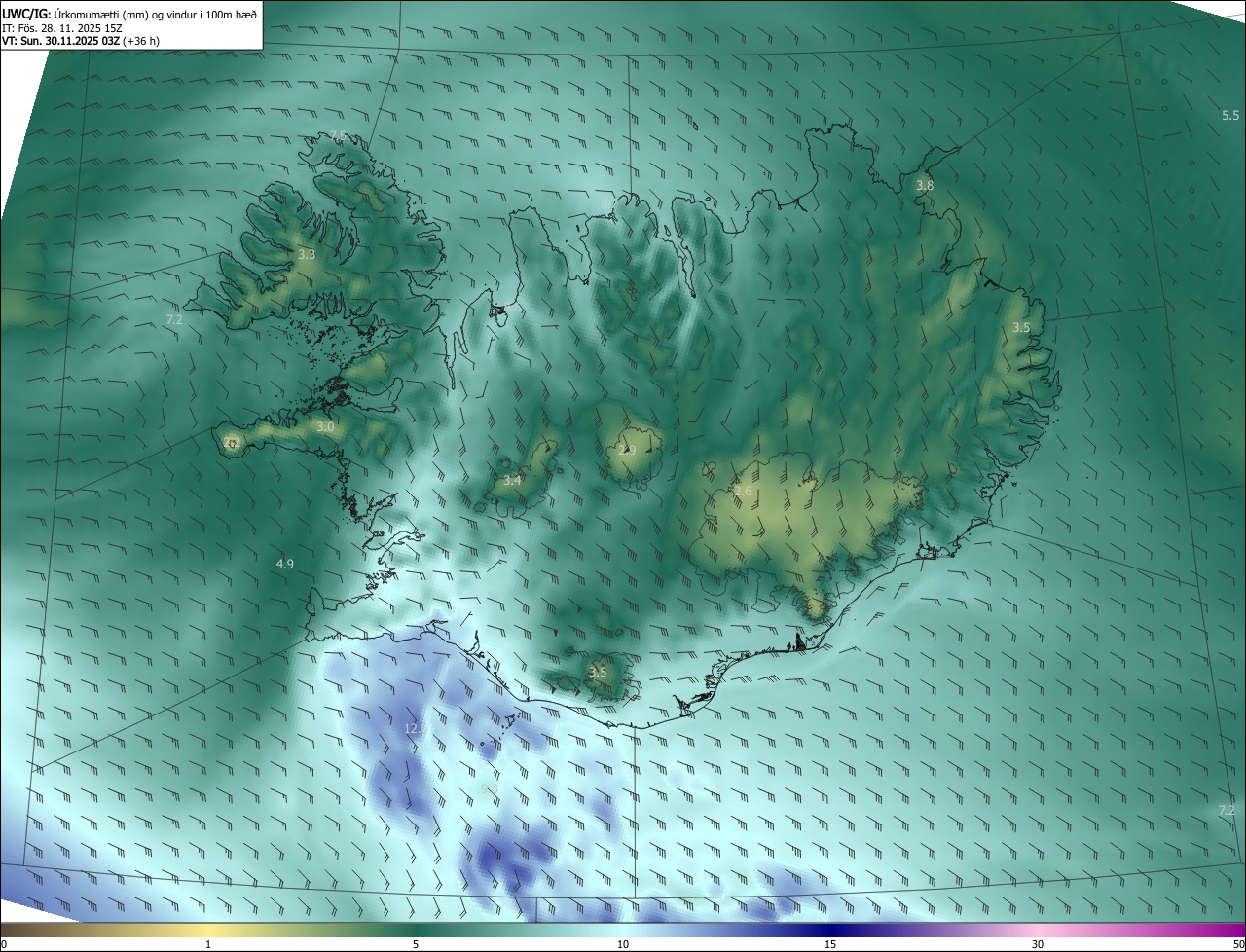Click the 7.2 value in the southeast sea corner
The height and width of the screenshot is (952, 1246).
point(1227,810)
